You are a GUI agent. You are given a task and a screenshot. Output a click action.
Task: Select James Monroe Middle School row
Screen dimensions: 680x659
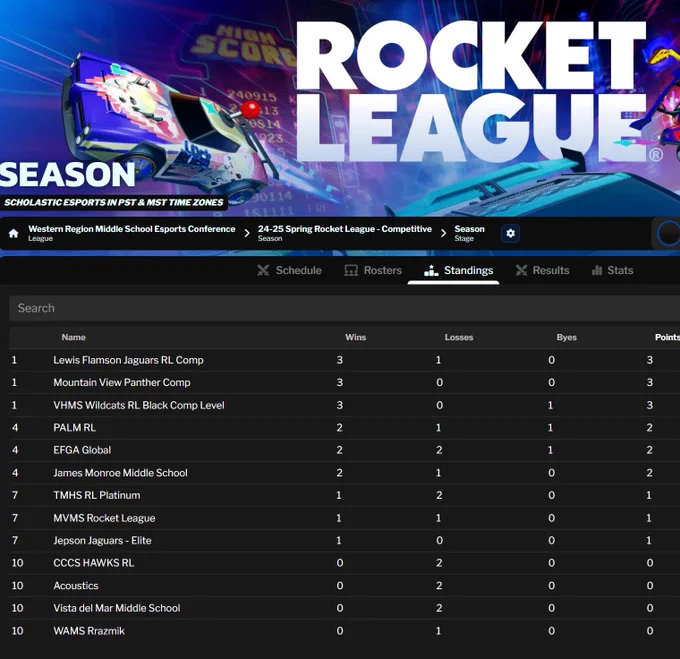coord(345,473)
